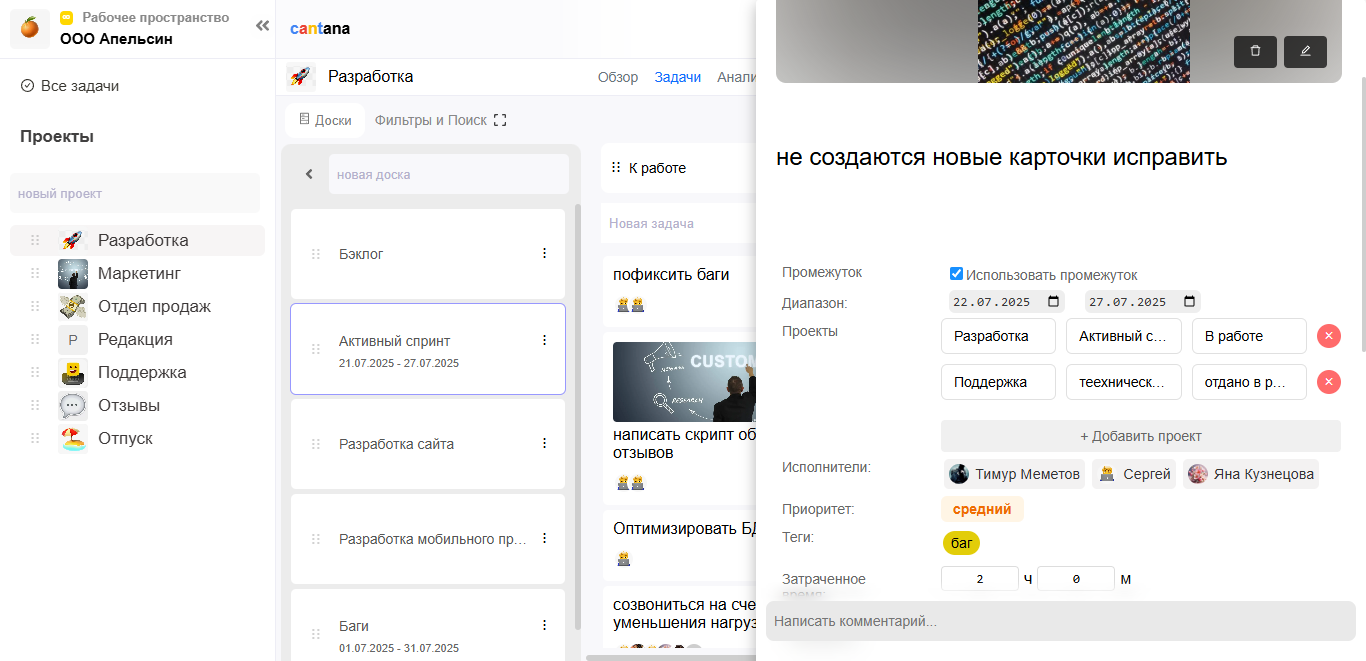Click the back chevron above новая доска field
This screenshot has width=1366, height=661.
pos(309,173)
